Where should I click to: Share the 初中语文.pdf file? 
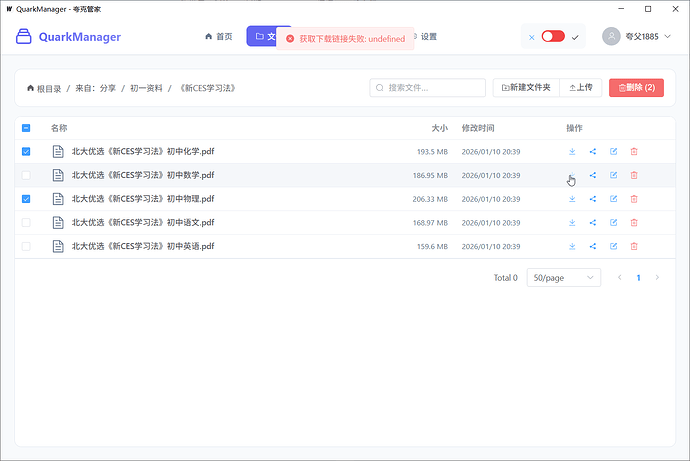(593, 223)
